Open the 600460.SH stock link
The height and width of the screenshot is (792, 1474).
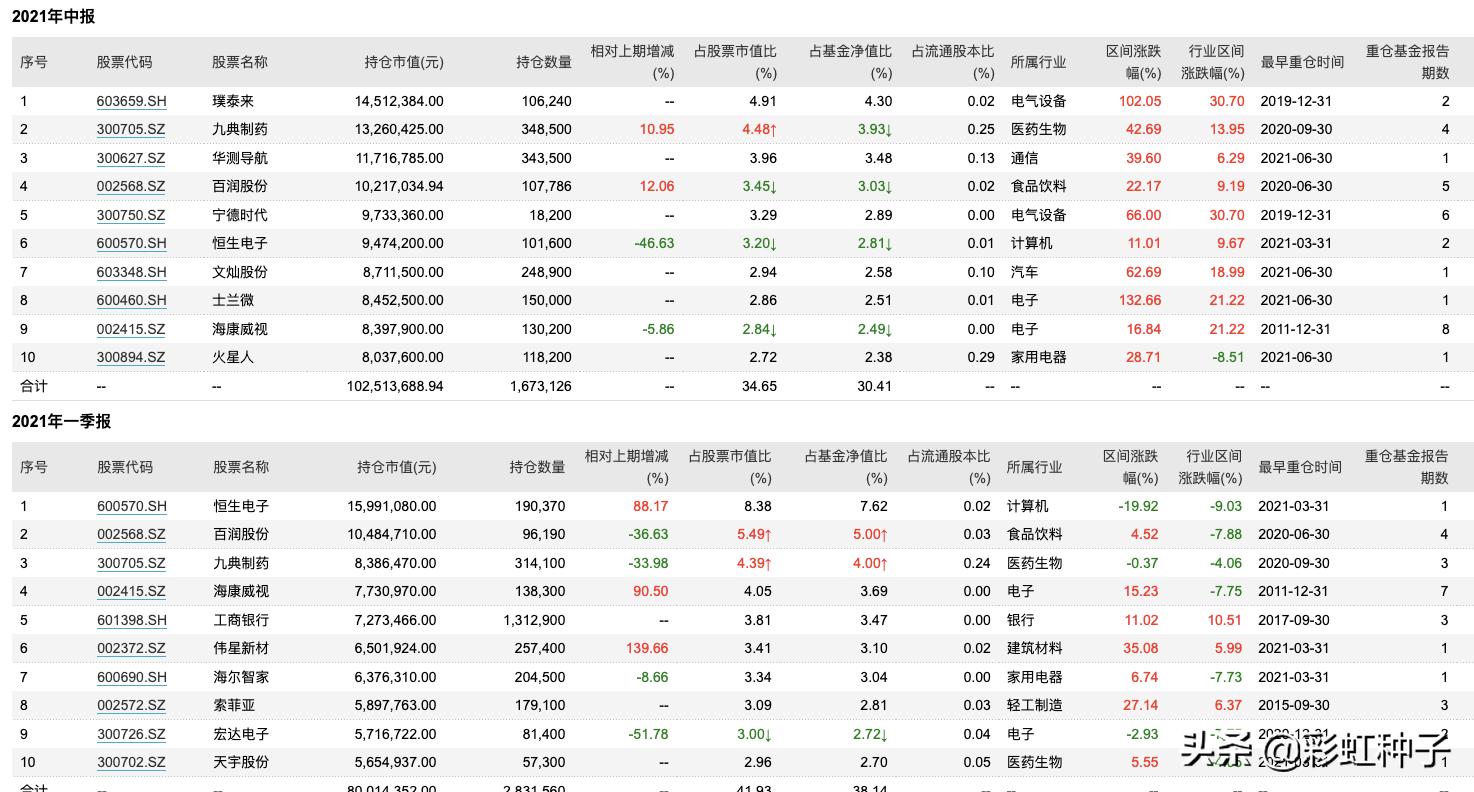[x=131, y=300]
